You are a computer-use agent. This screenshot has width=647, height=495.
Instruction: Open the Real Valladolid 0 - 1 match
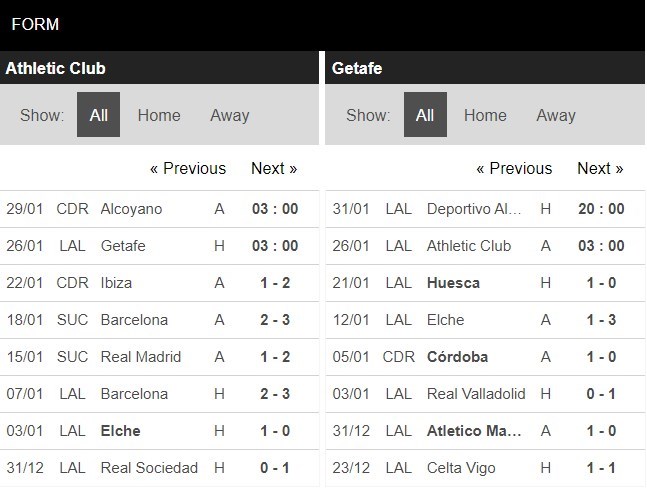point(485,394)
